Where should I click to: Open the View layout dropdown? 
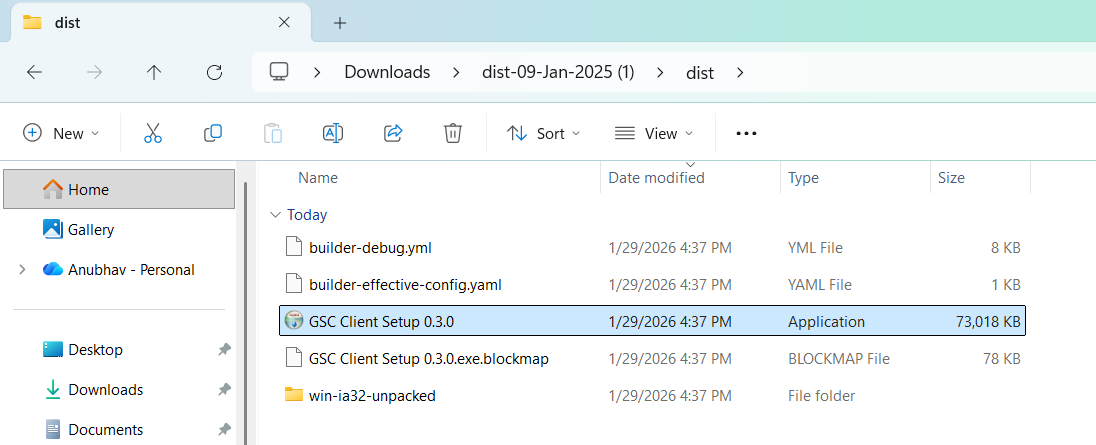pyautogui.click(x=653, y=133)
